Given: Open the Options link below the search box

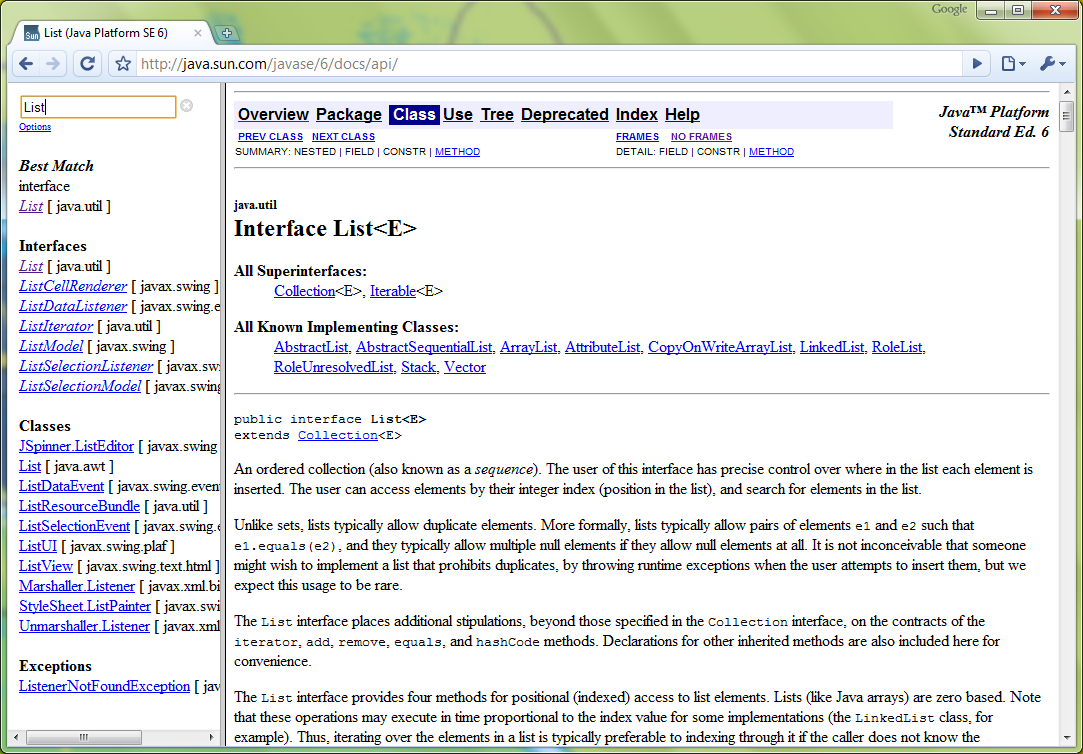Looking at the screenshot, I should pos(35,126).
